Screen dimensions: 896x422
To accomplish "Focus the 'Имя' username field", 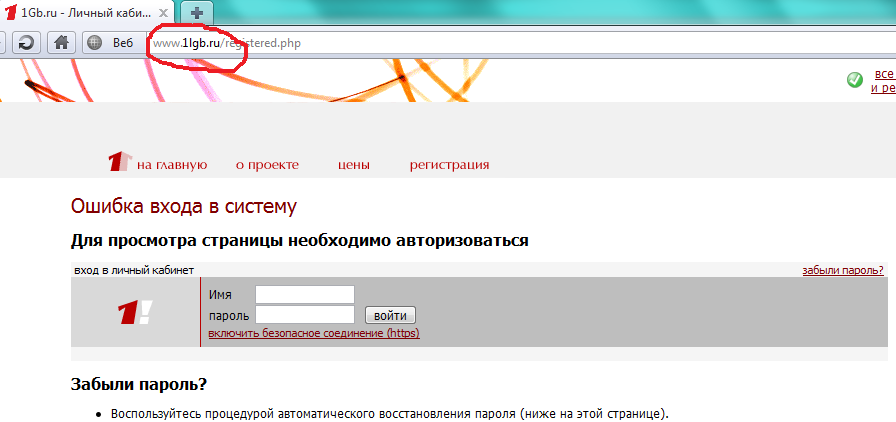I will pos(305,294).
